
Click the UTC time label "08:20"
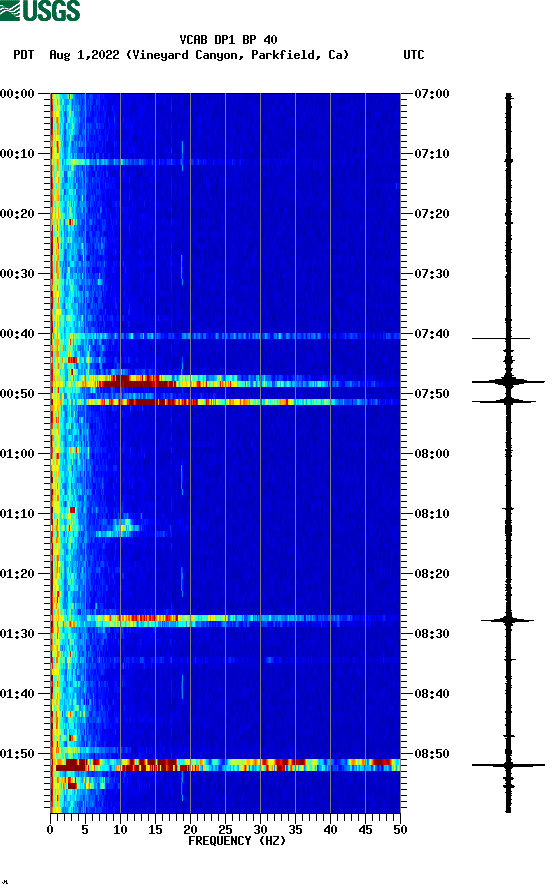432,574
